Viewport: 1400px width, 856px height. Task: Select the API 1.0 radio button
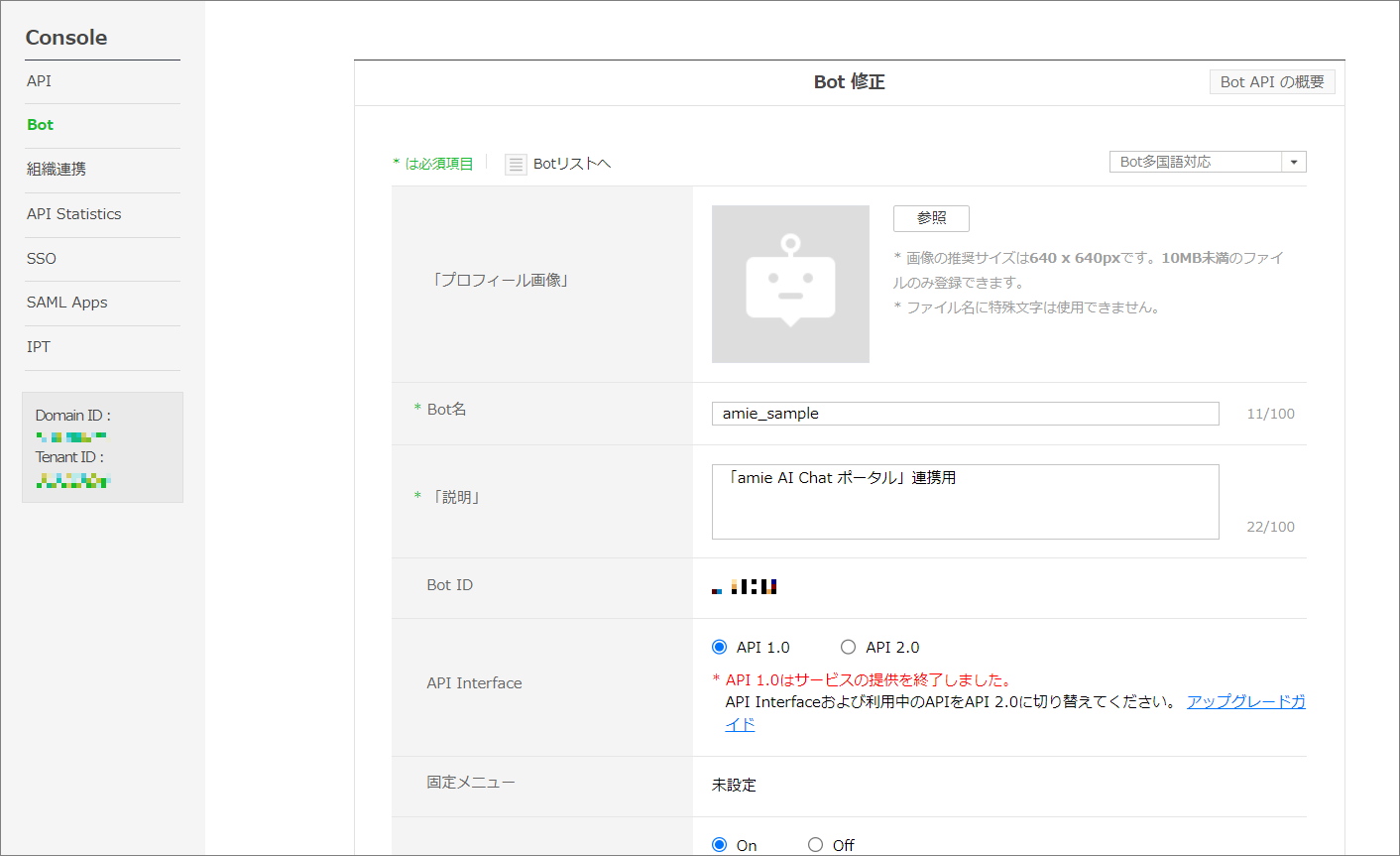(x=720, y=647)
